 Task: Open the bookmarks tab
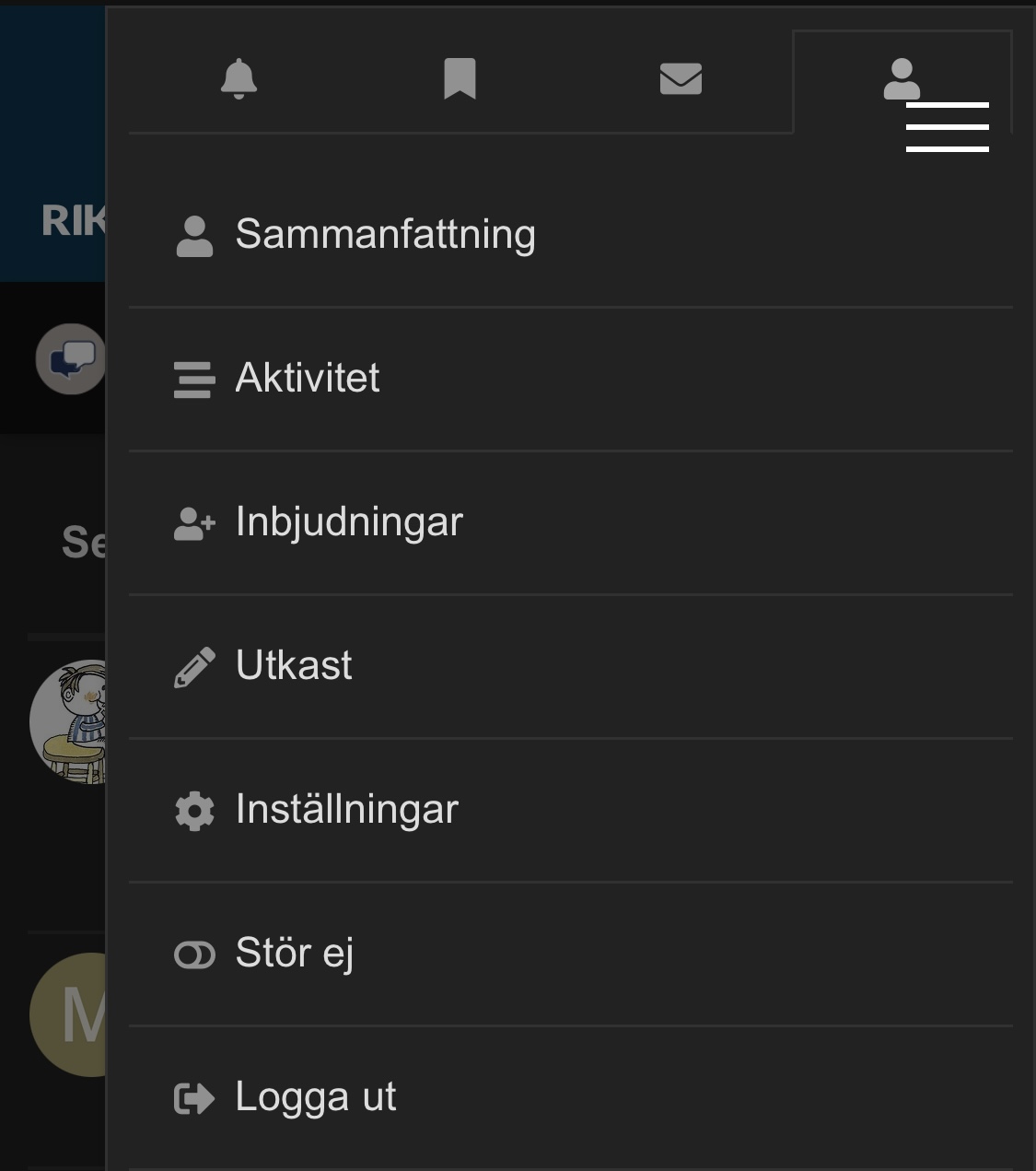pyautogui.click(x=460, y=79)
